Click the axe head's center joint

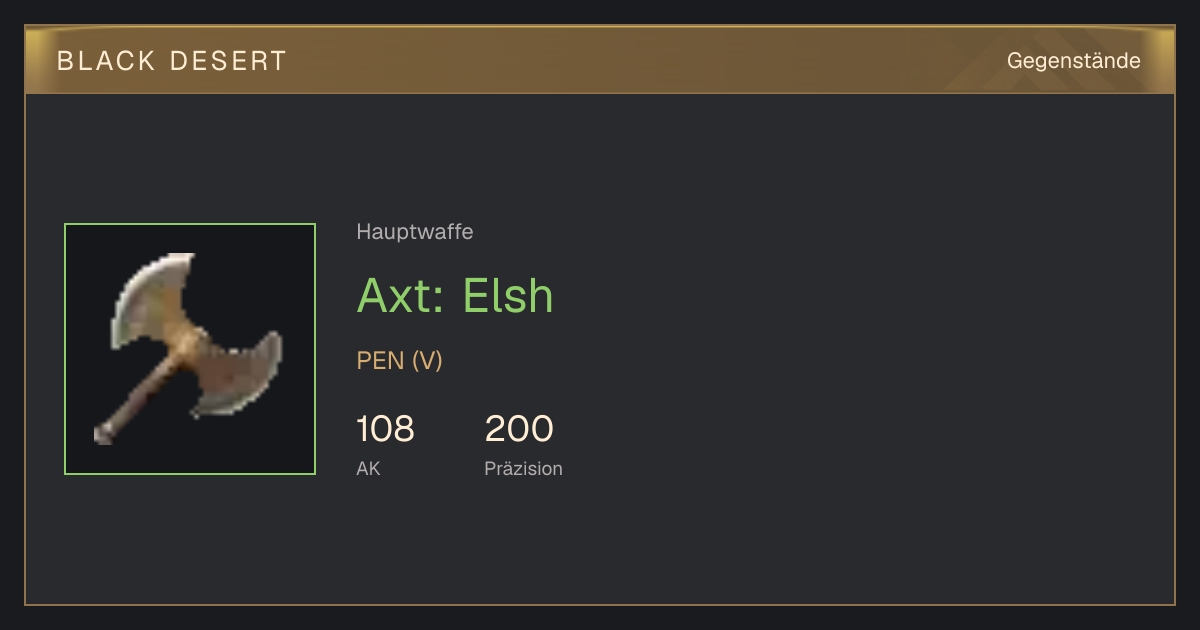[x=192, y=345]
